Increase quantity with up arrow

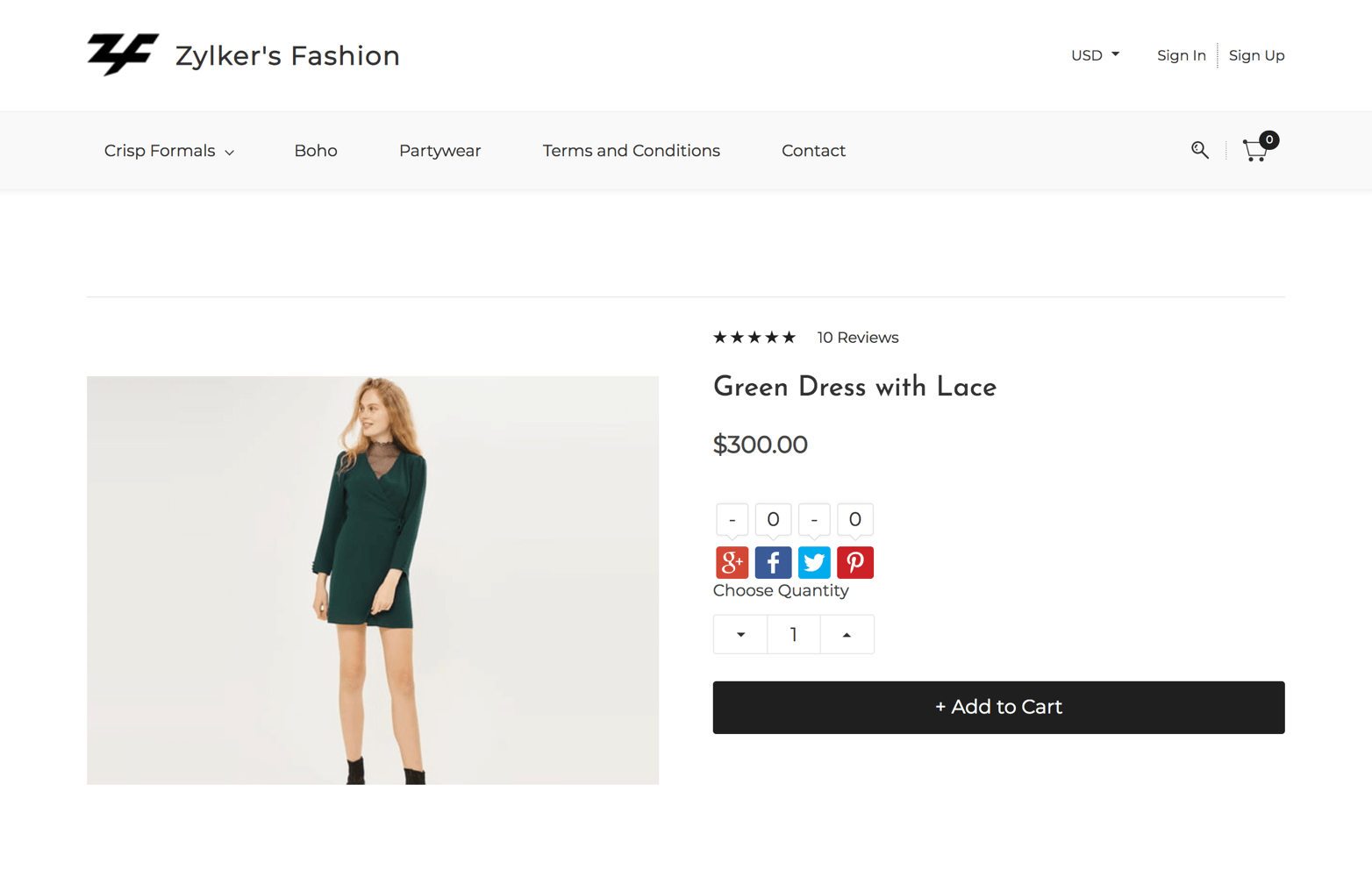coord(847,634)
